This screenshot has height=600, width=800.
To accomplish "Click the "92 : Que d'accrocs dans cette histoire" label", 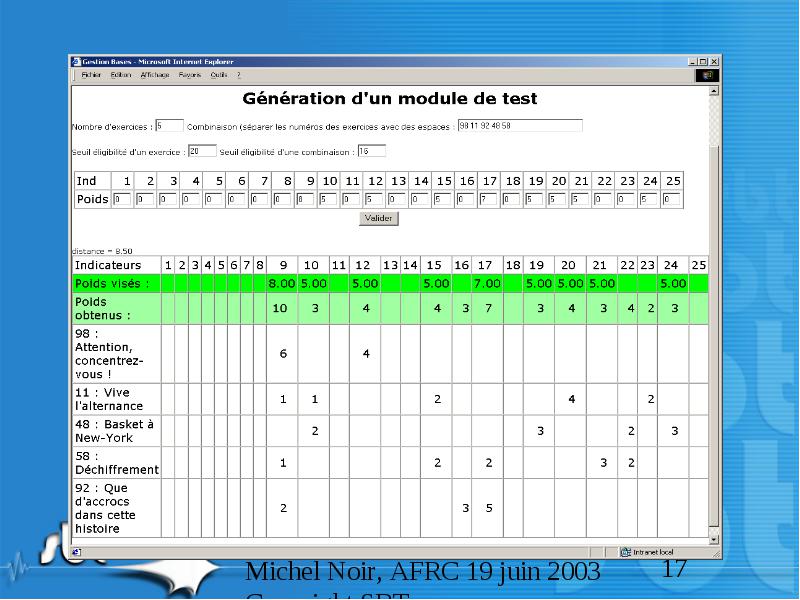I will [x=105, y=508].
